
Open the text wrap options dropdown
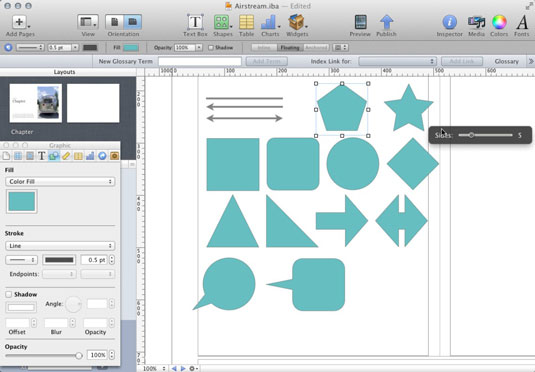pyautogui.click(x=340, y=47)
